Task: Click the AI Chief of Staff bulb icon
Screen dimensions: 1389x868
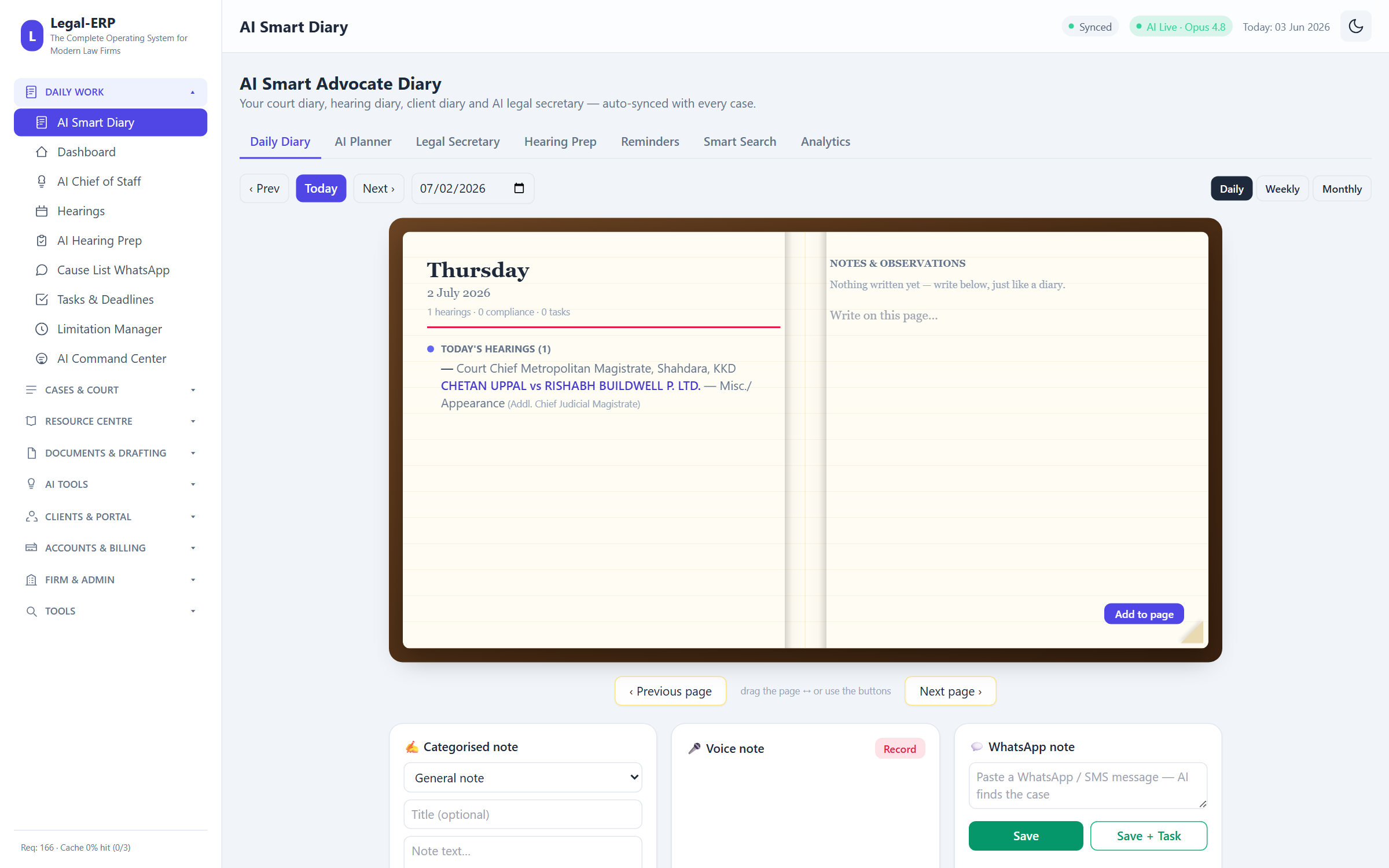Action: [x=42, y=181]
